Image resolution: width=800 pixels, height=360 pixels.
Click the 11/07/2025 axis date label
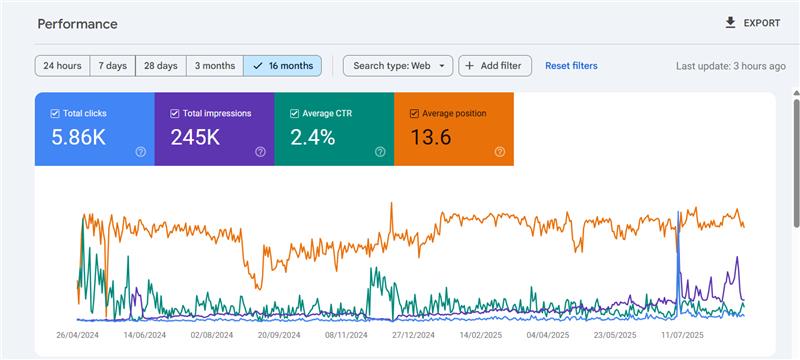point(682,336)
